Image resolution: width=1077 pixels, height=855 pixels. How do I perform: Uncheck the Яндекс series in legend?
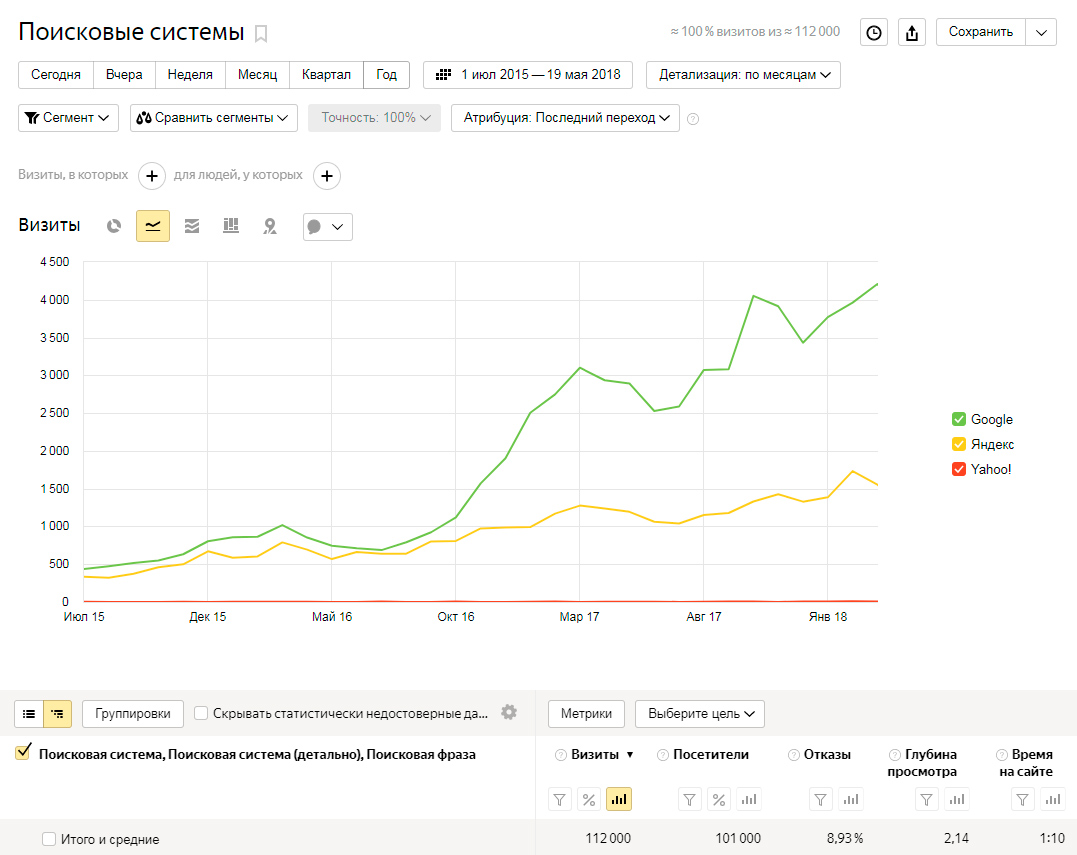pos(959,444)
